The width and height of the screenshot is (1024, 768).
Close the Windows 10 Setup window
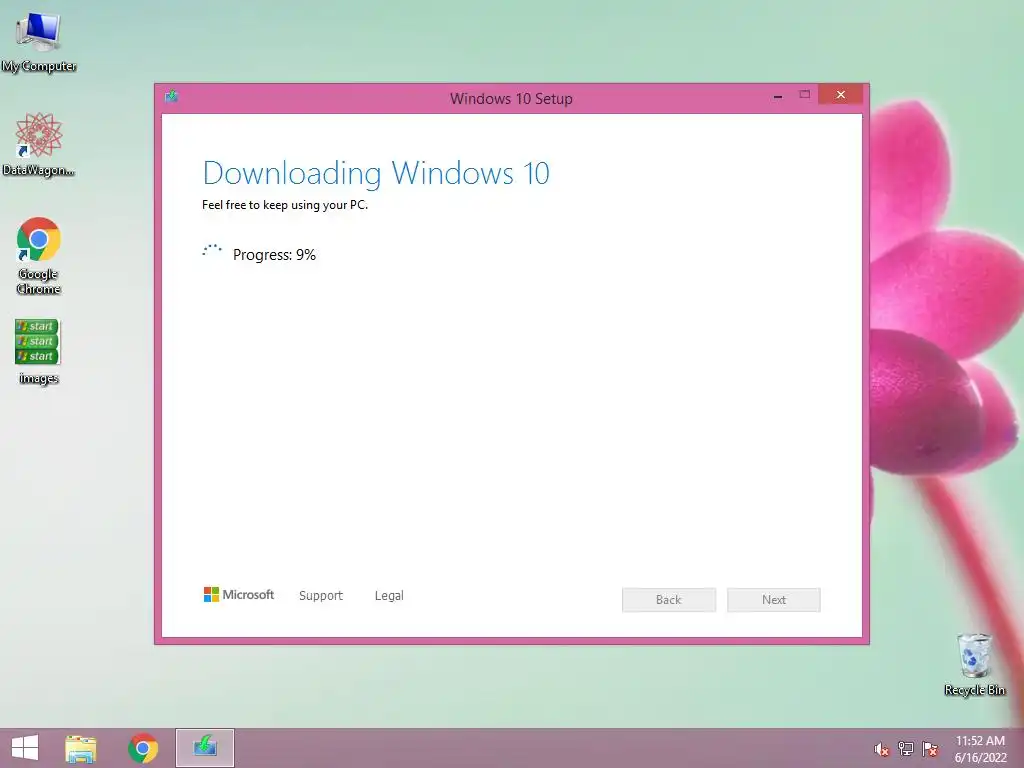tap(840, 95)
